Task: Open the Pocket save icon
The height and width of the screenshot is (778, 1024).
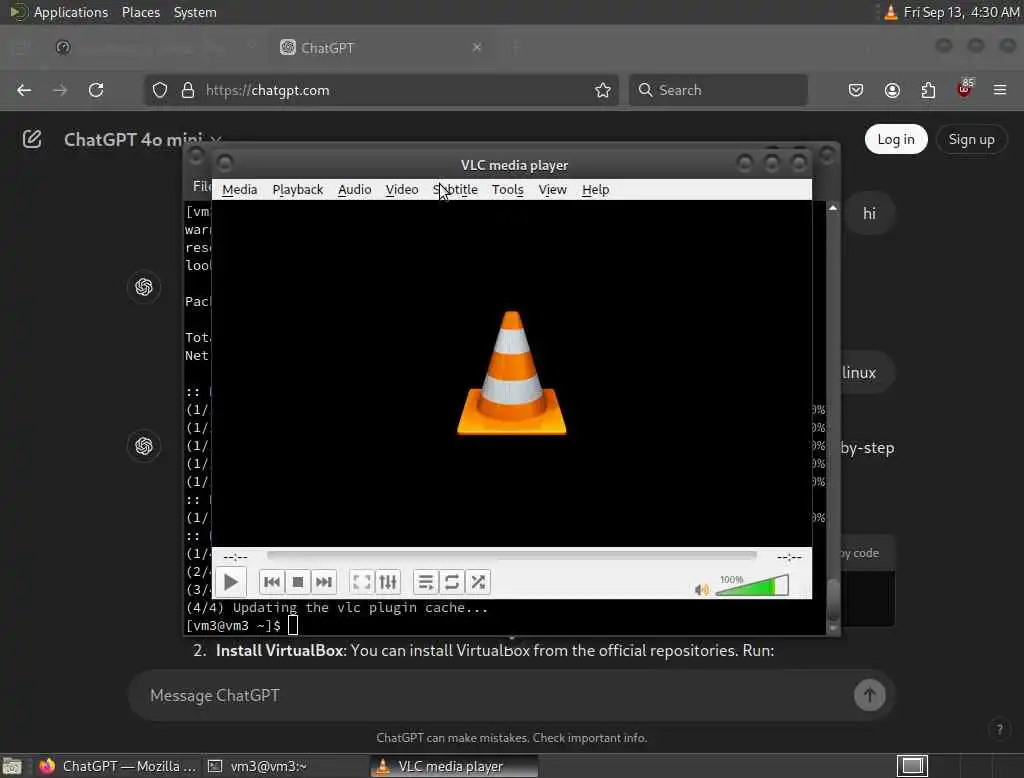Action: 856,90
